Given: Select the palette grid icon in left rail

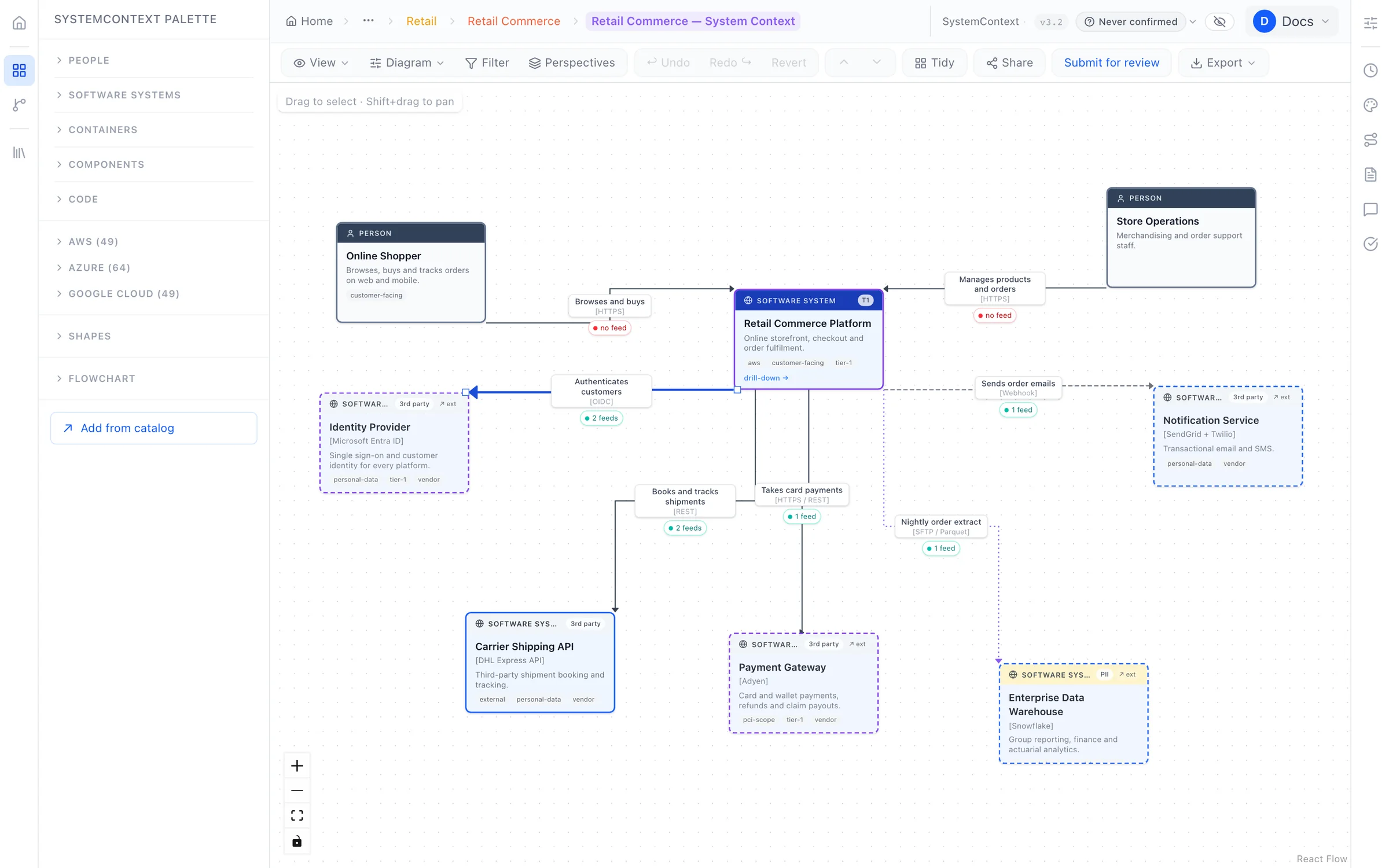Looking at the screenshot, I should (x=19, y=71).
